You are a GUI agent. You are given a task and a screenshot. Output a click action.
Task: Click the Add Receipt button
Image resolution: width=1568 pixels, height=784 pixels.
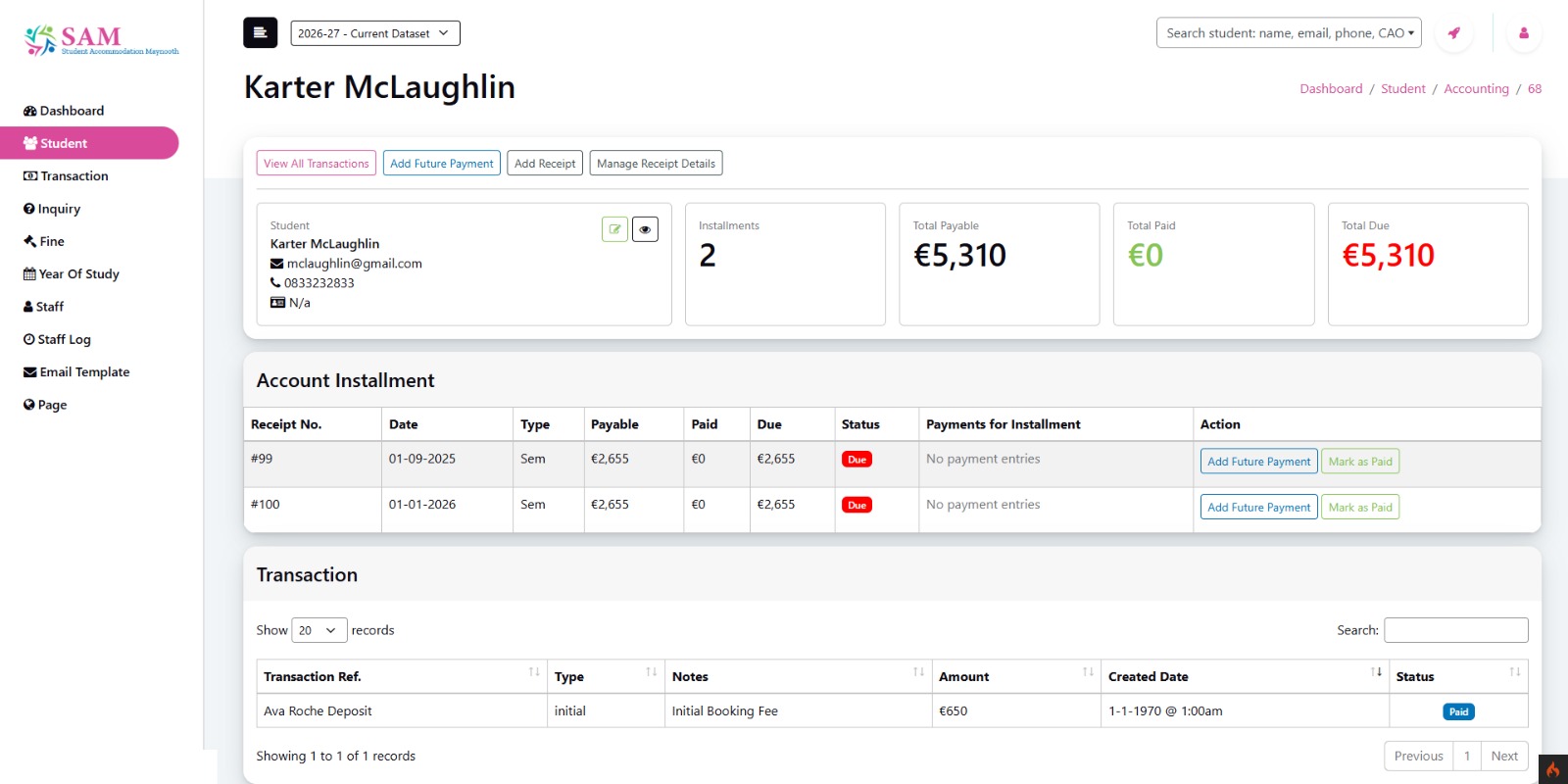545,164
